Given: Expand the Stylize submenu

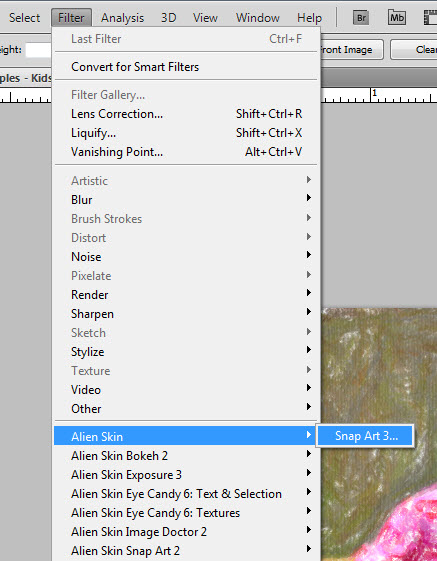Looking at the screenshot, I should click(x=186, y=352).
